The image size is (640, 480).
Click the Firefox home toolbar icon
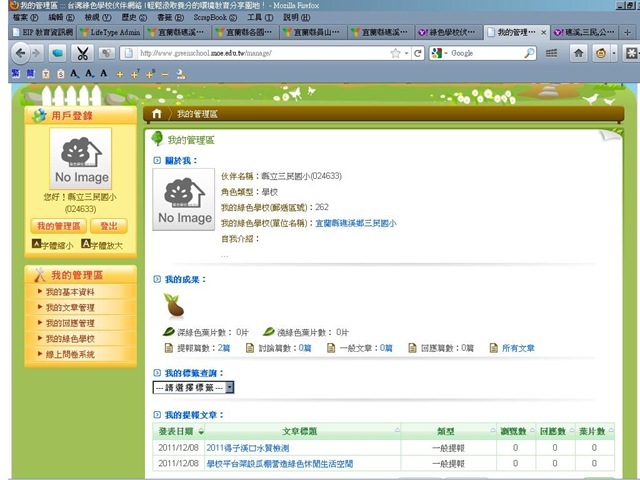coord(577,53)
